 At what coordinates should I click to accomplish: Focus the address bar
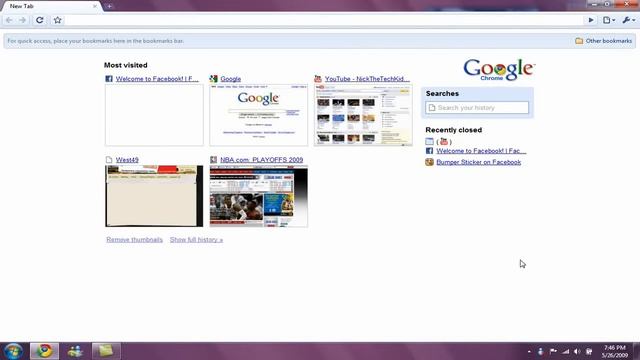324,20
